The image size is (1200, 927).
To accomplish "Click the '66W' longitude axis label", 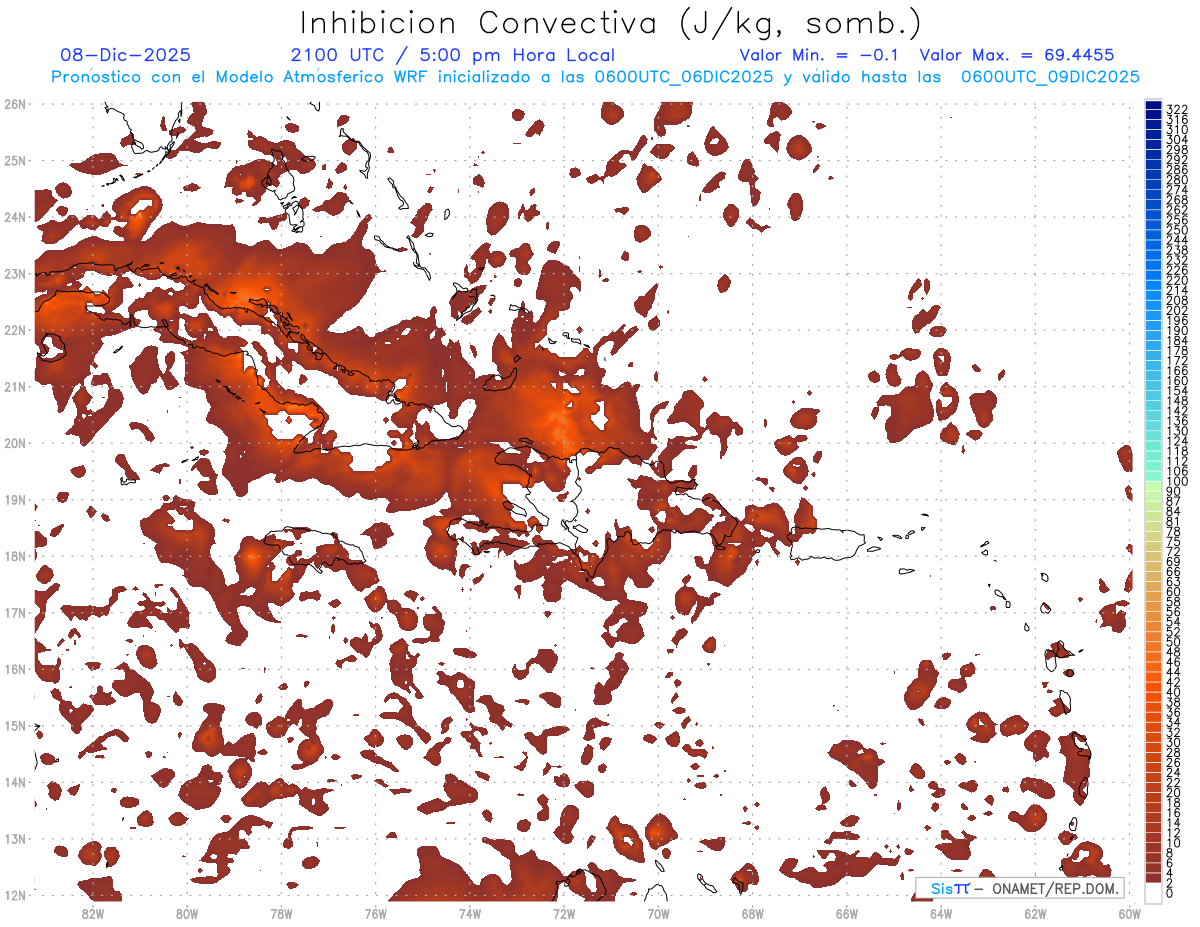I will [x=847, y=913].
